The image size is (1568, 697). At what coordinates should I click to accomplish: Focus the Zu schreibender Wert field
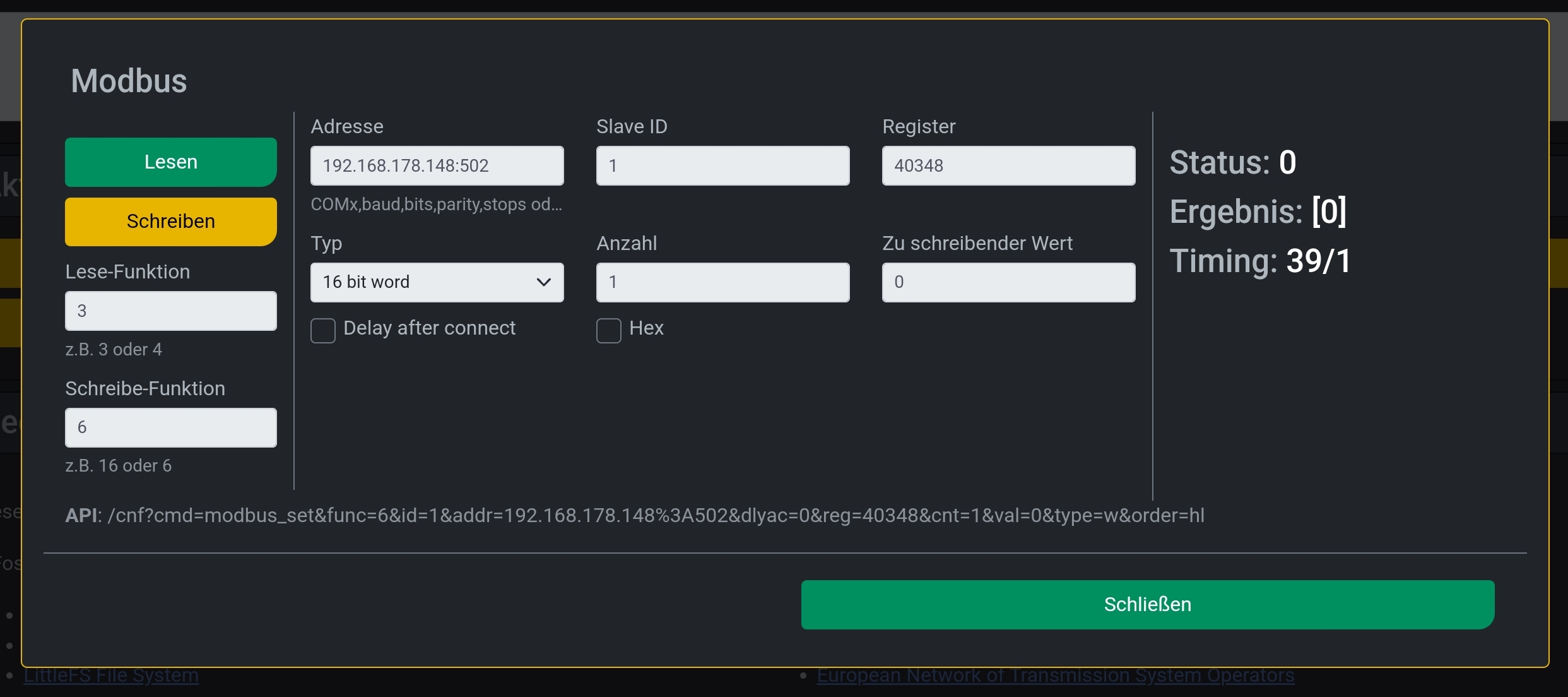tap(1008, 282)
